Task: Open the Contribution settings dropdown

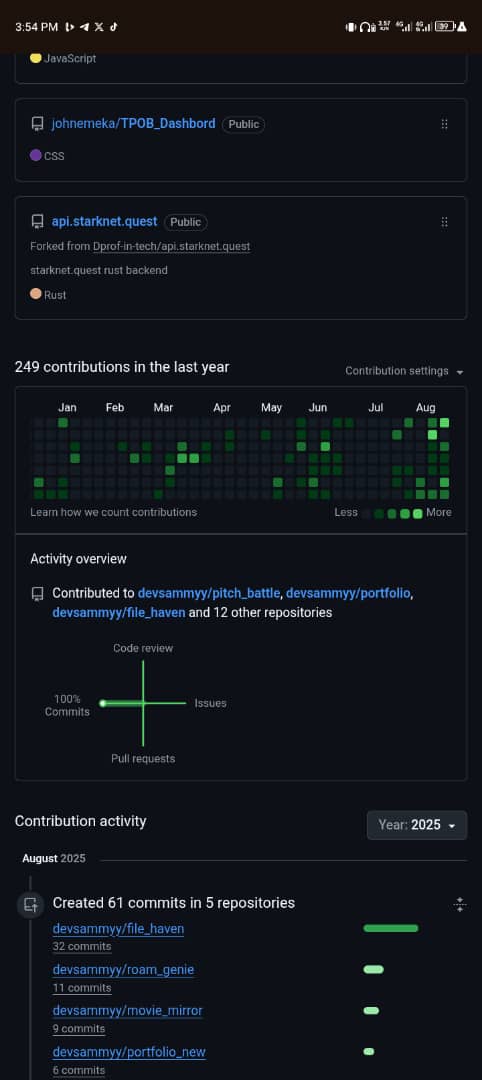Action: 404,371
